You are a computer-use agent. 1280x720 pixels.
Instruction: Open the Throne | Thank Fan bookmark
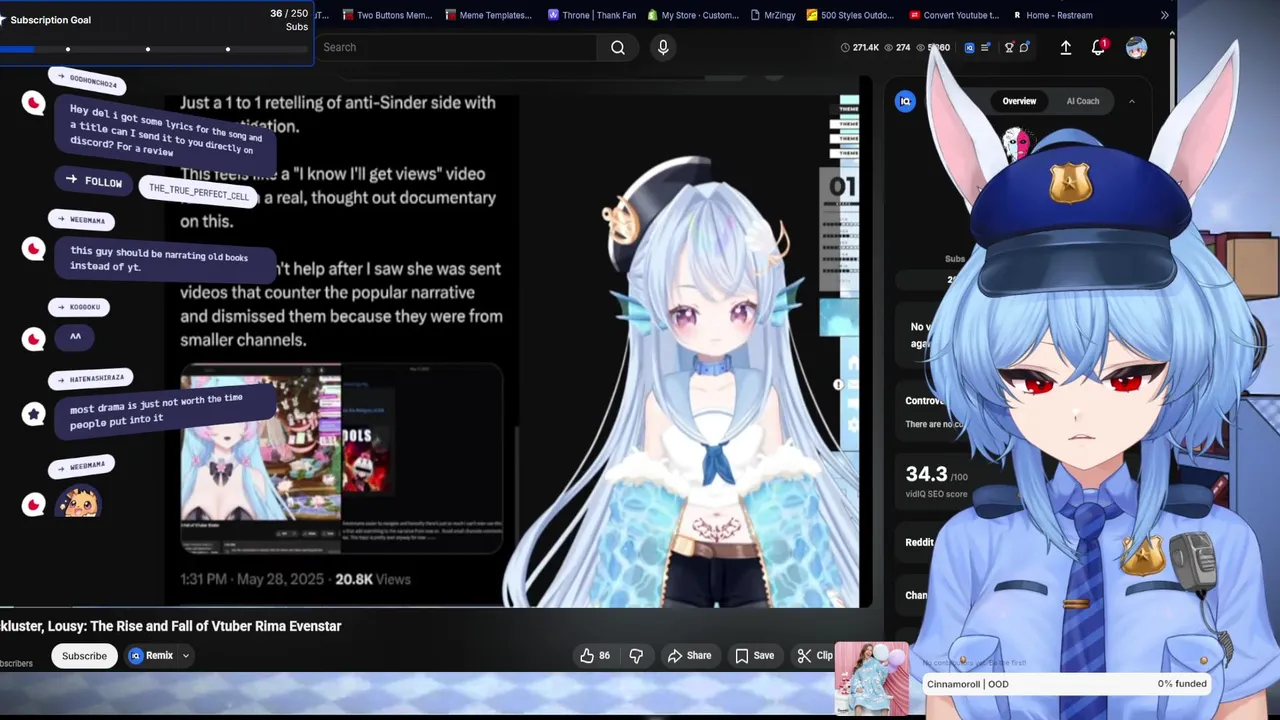(x=592, y=15)
